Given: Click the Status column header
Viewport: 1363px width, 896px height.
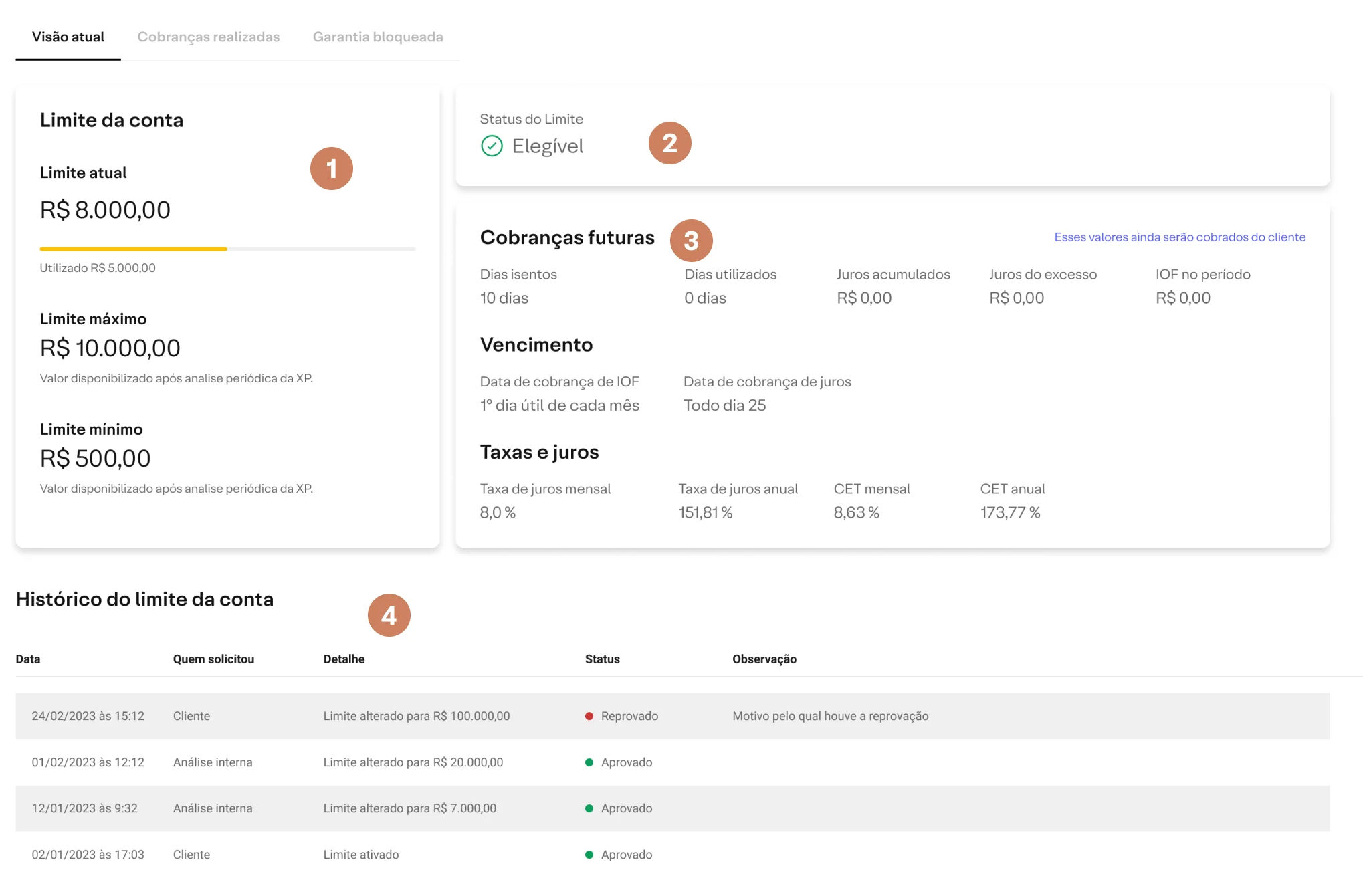Looking at the screenshot, I should click(x=603, y=659).
